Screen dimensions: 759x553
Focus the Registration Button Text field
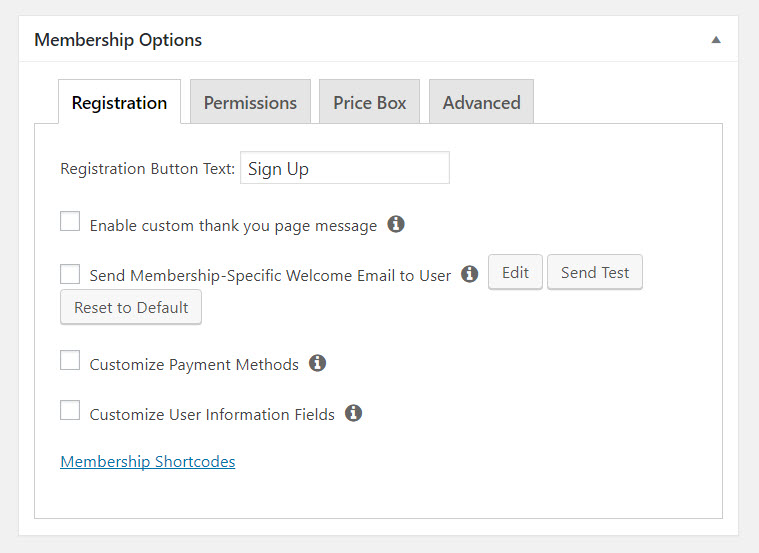345,168
